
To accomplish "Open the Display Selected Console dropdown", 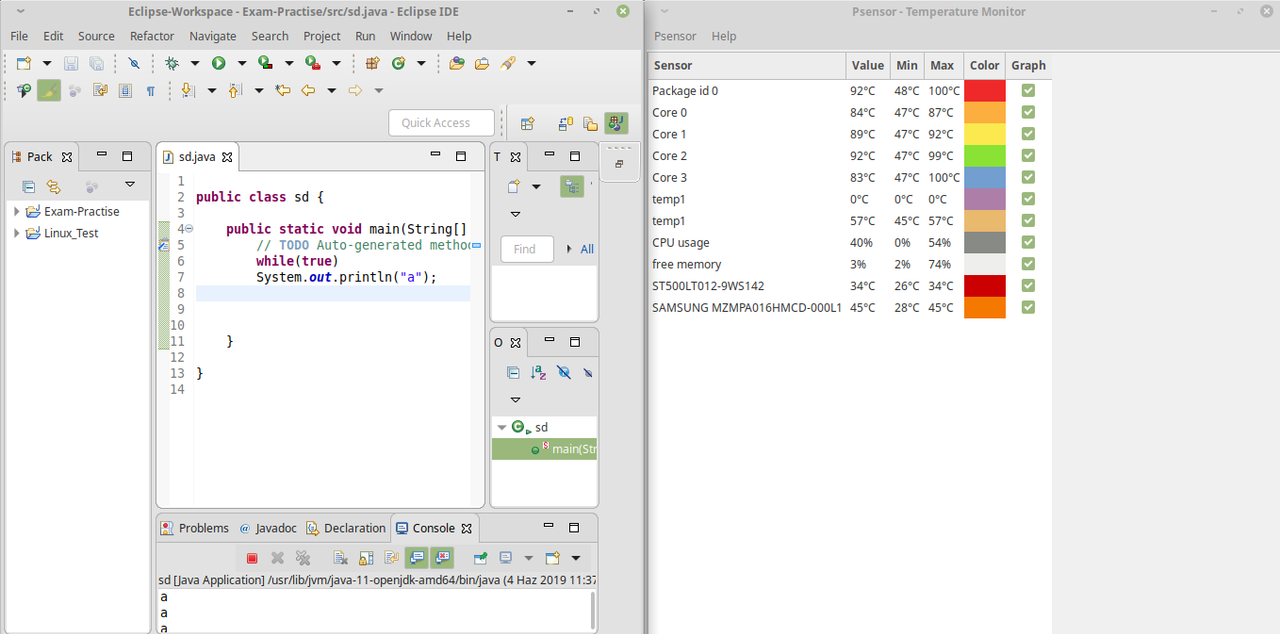I will (x=527, y=558).
